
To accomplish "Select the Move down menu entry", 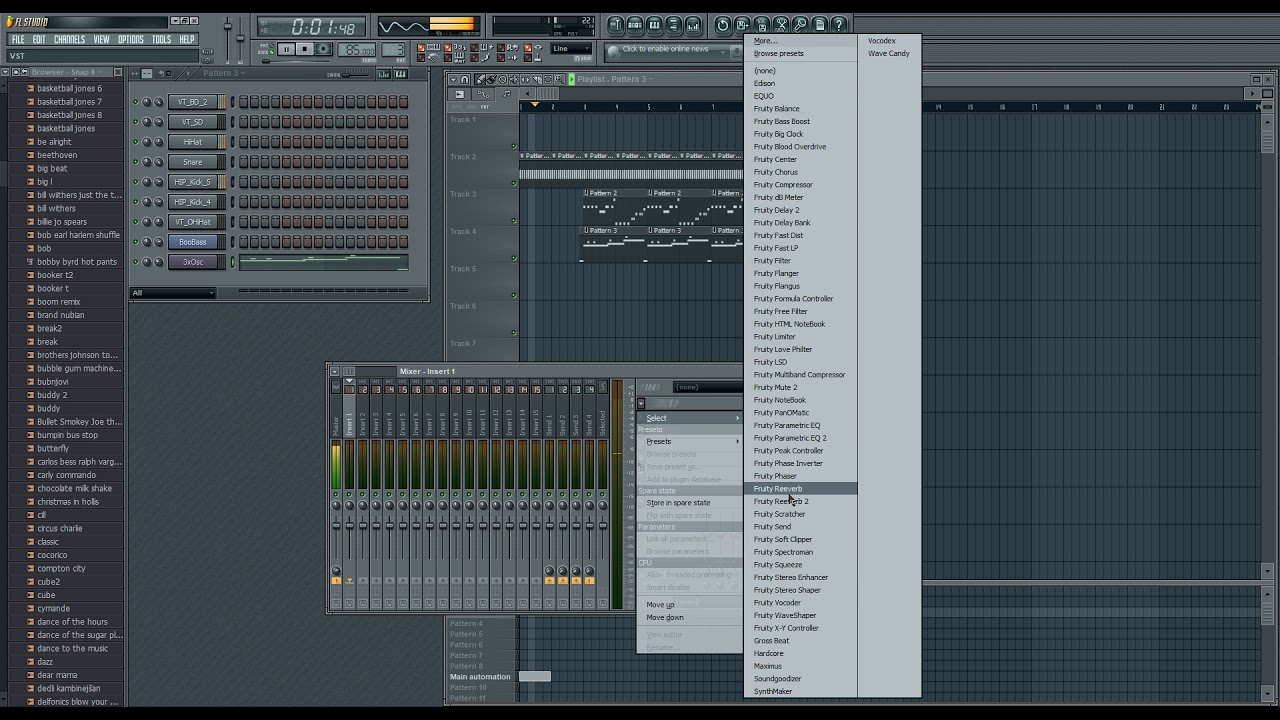I will coord(689,617).
